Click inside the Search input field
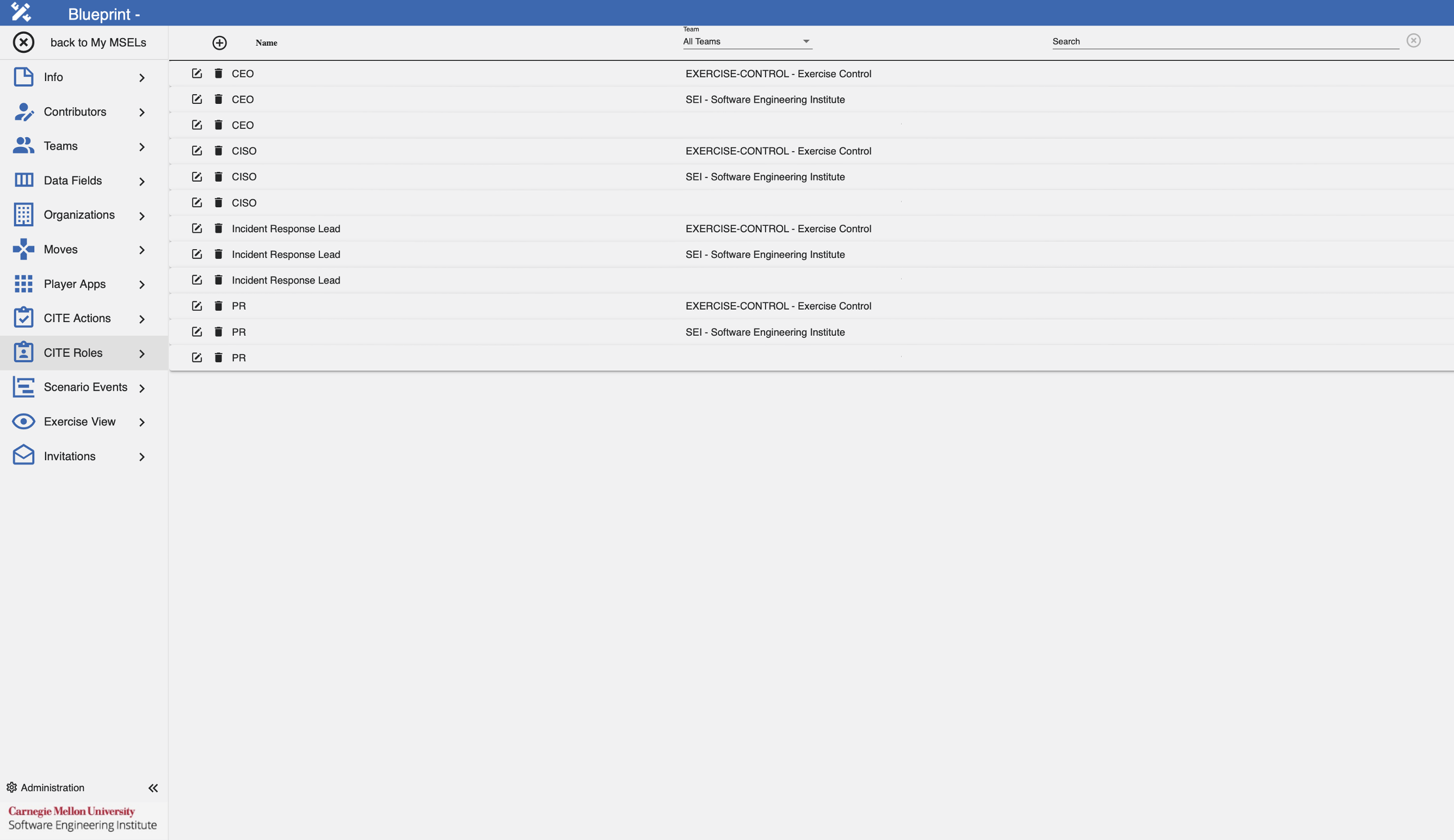Image resolution: width=1454 pixels, height=840 pixels. point(1223,41)
